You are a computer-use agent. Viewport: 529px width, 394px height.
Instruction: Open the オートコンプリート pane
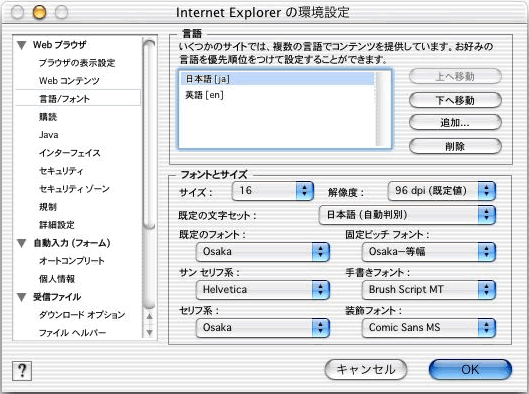coord(72,261)
